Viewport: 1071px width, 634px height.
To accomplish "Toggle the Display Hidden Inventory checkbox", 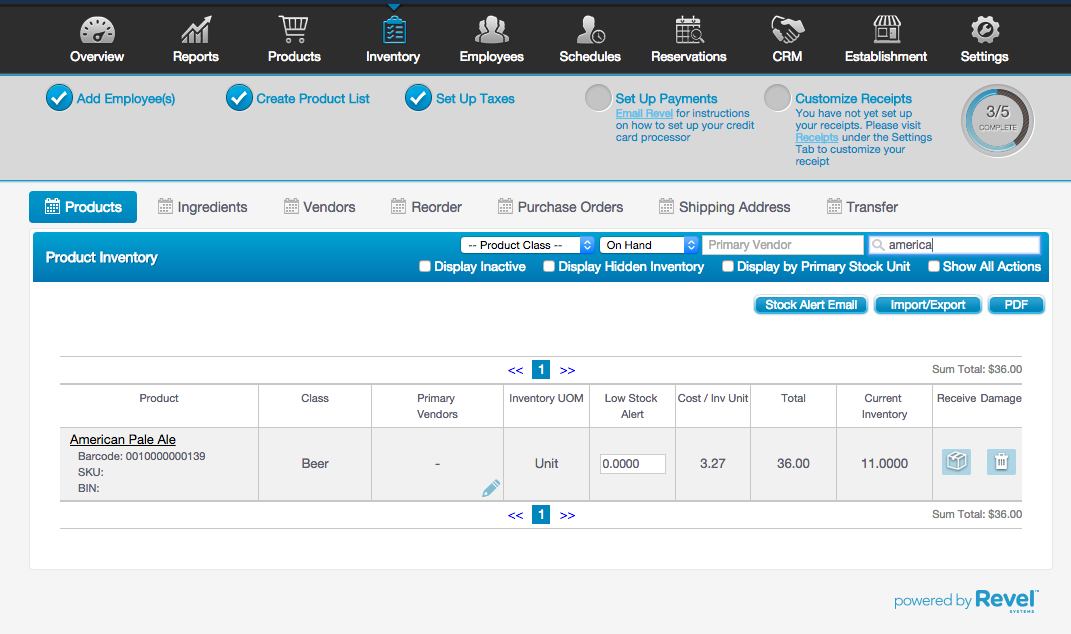I will tap(549, 267).
